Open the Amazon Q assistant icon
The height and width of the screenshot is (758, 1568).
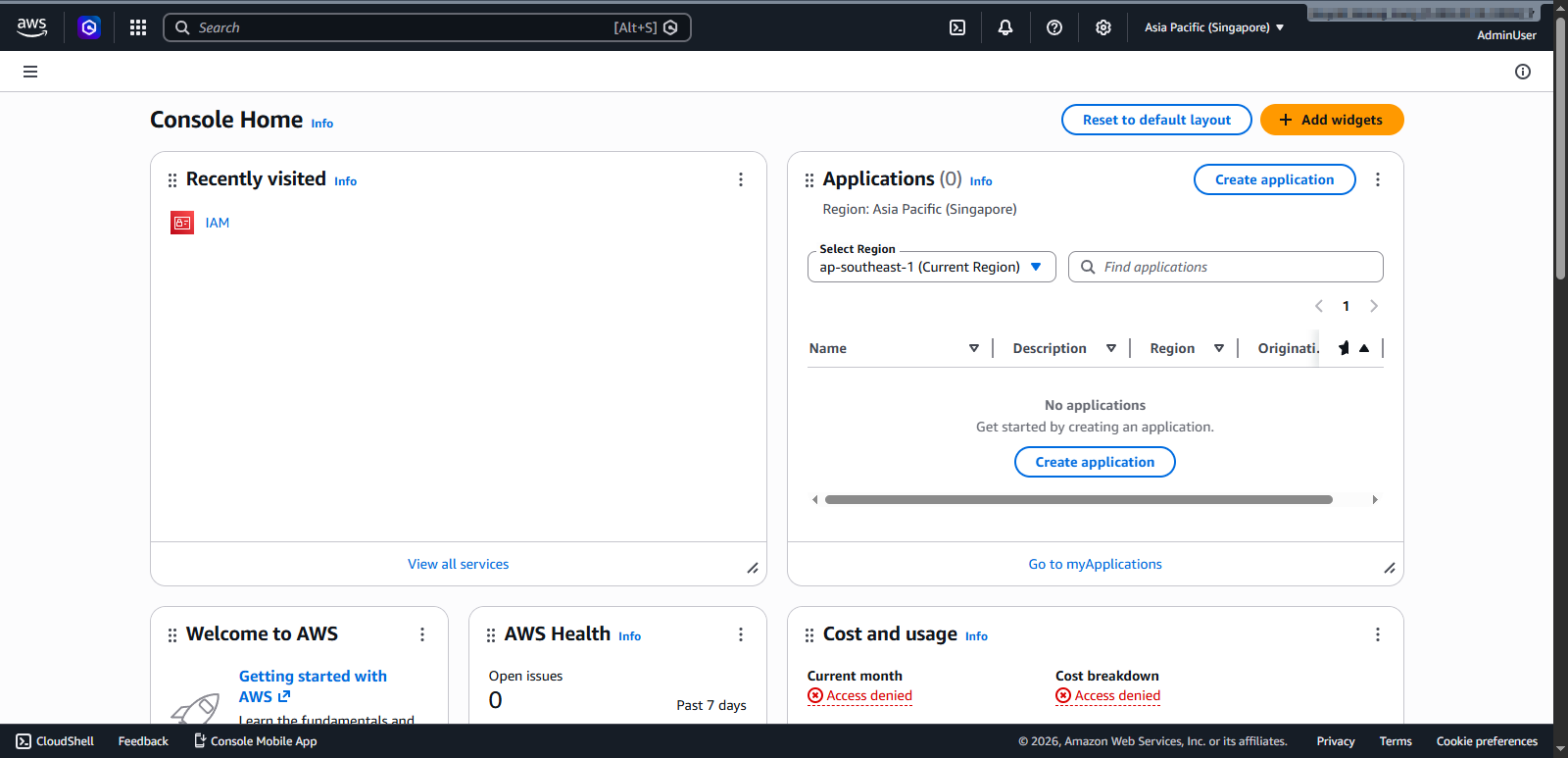89,27
